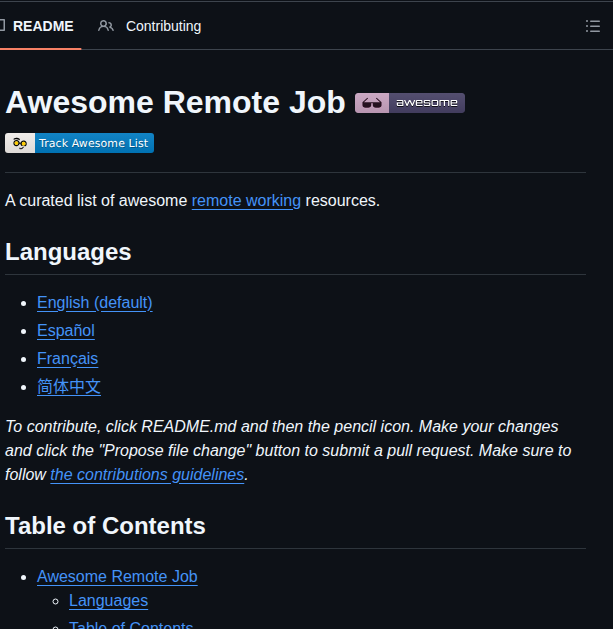Open the outline list icon

[593, 26]
